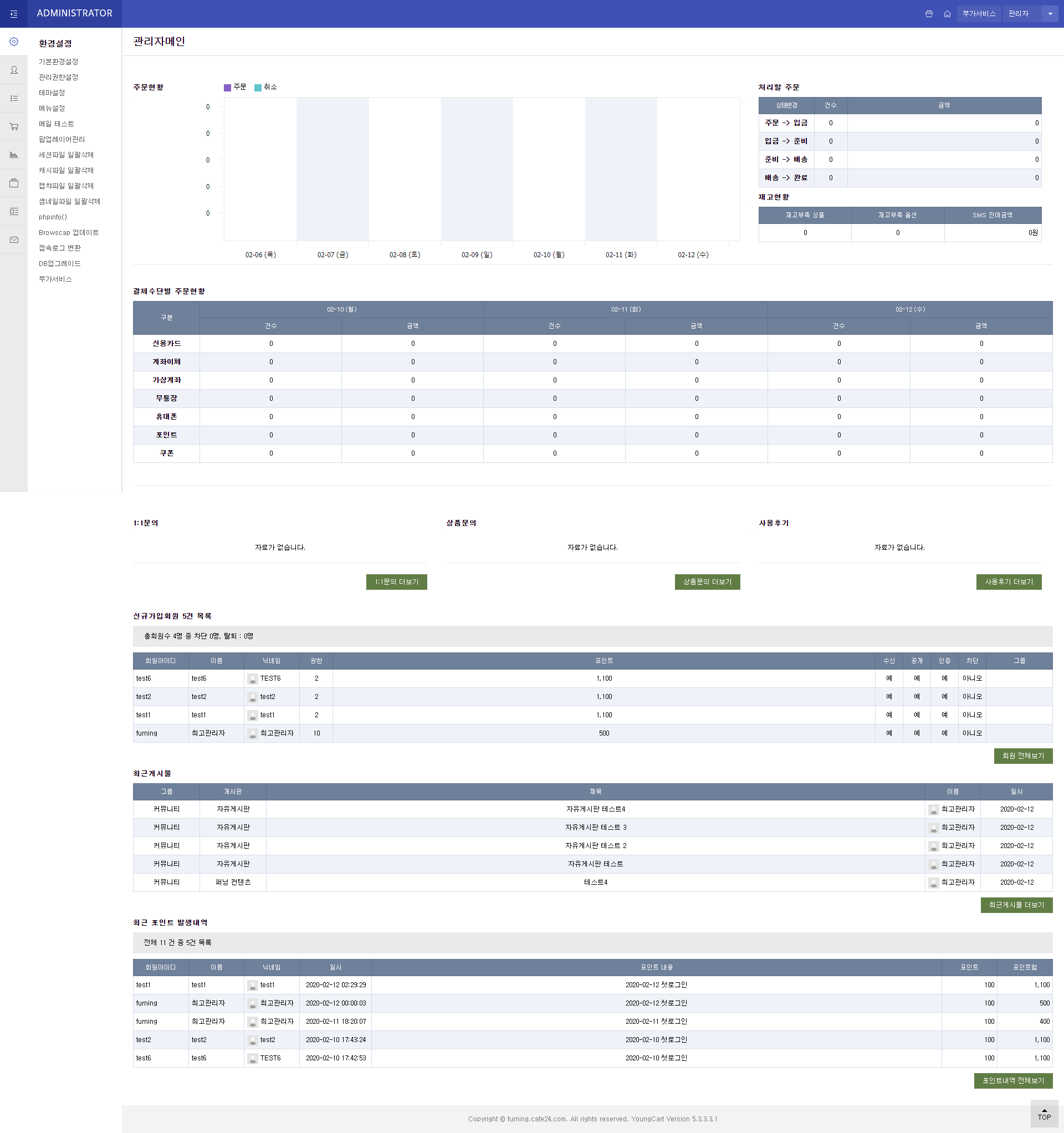Open the board list icon in sidebar
Viewport: 1064px width, 1133px height.
point(14,99)
